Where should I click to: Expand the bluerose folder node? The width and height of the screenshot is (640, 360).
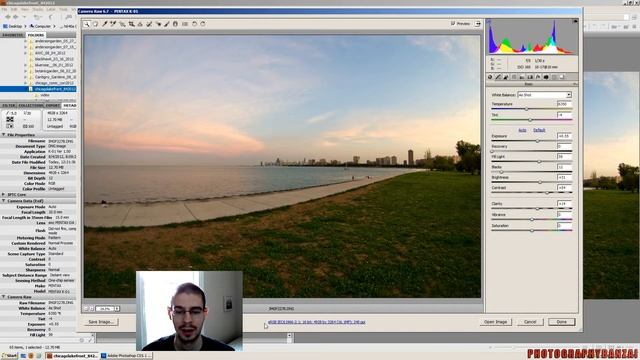click(25, 65)
